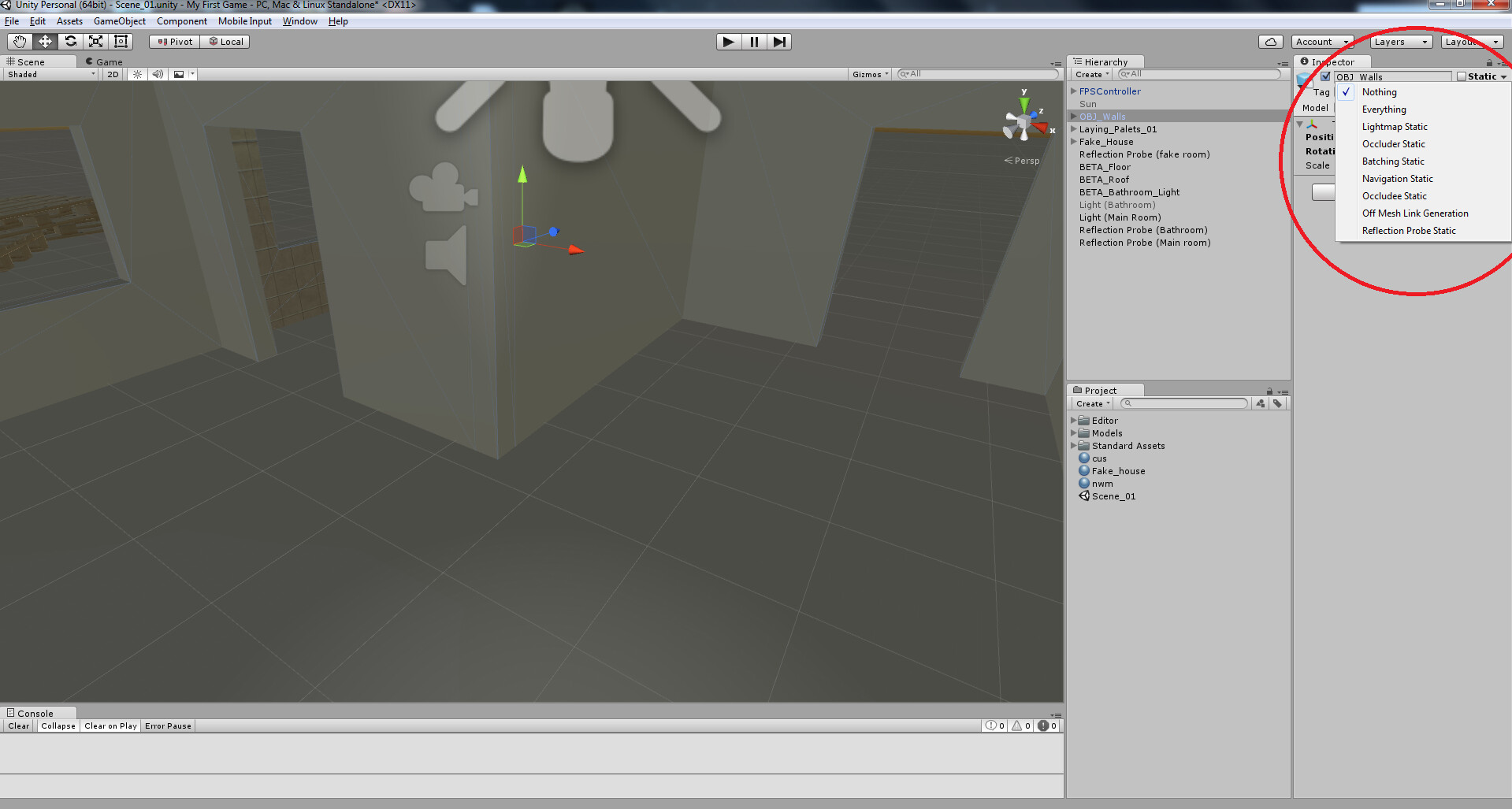Select the Scale tool

coord(95,42)
